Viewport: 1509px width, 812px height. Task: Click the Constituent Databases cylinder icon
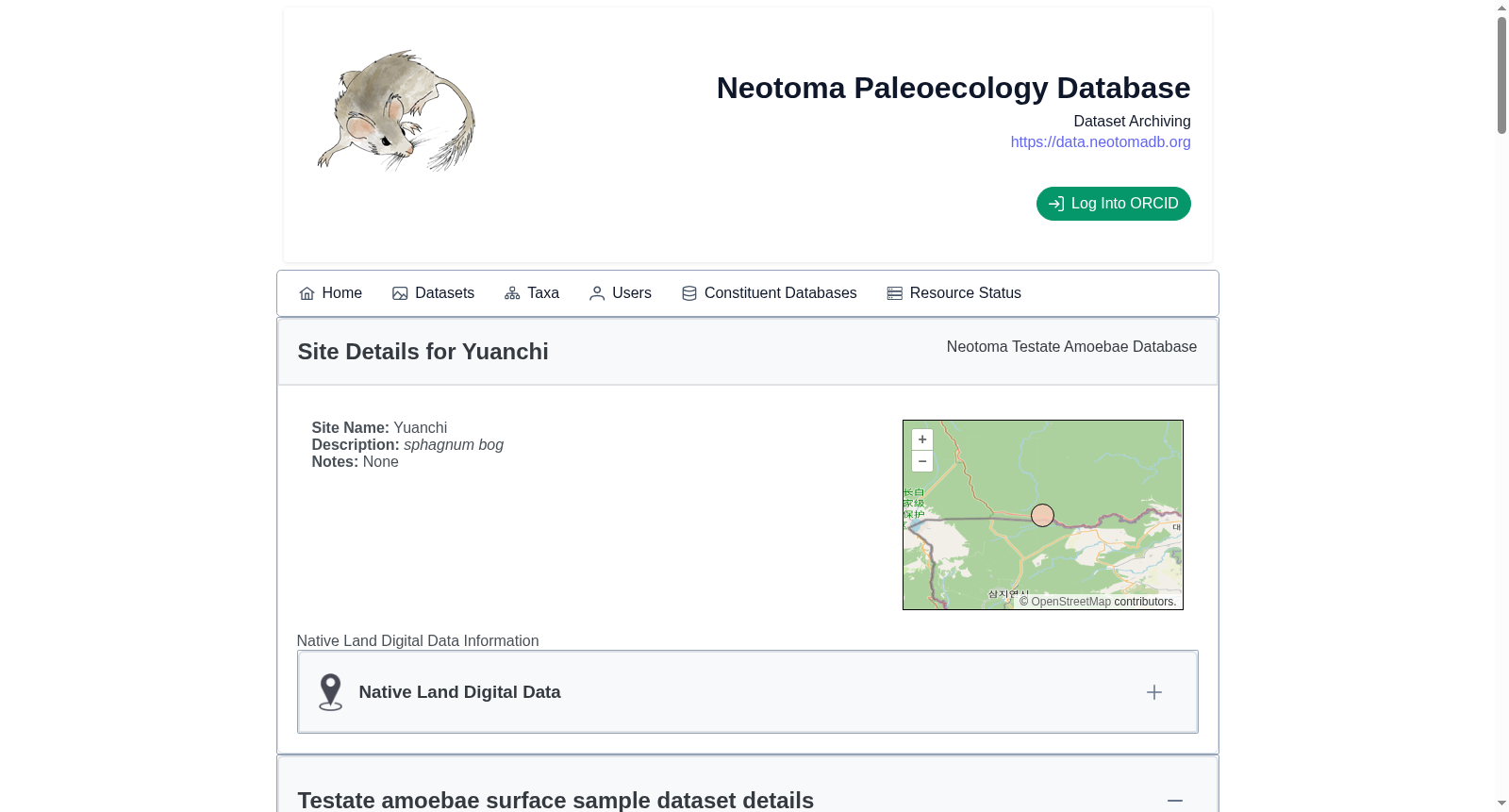689,293
